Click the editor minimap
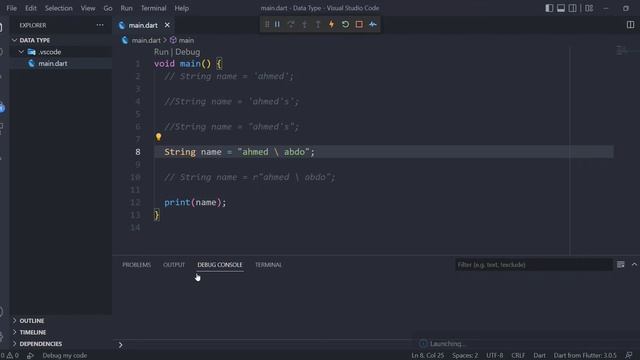Image resolution: width=640 pixels, height=360 pixels. click(x=627, y=51)
